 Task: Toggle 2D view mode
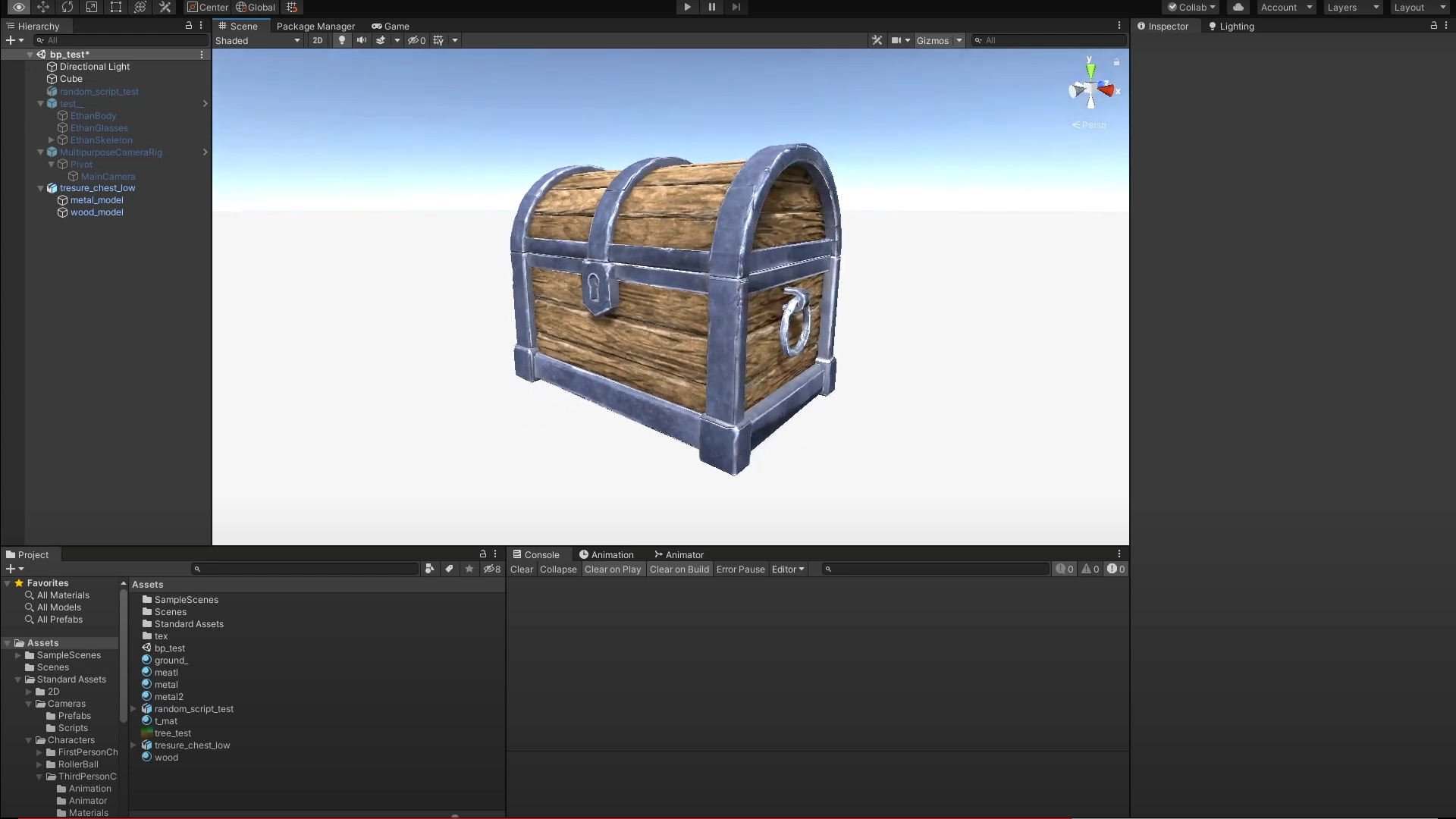click(x=317, y=40)
